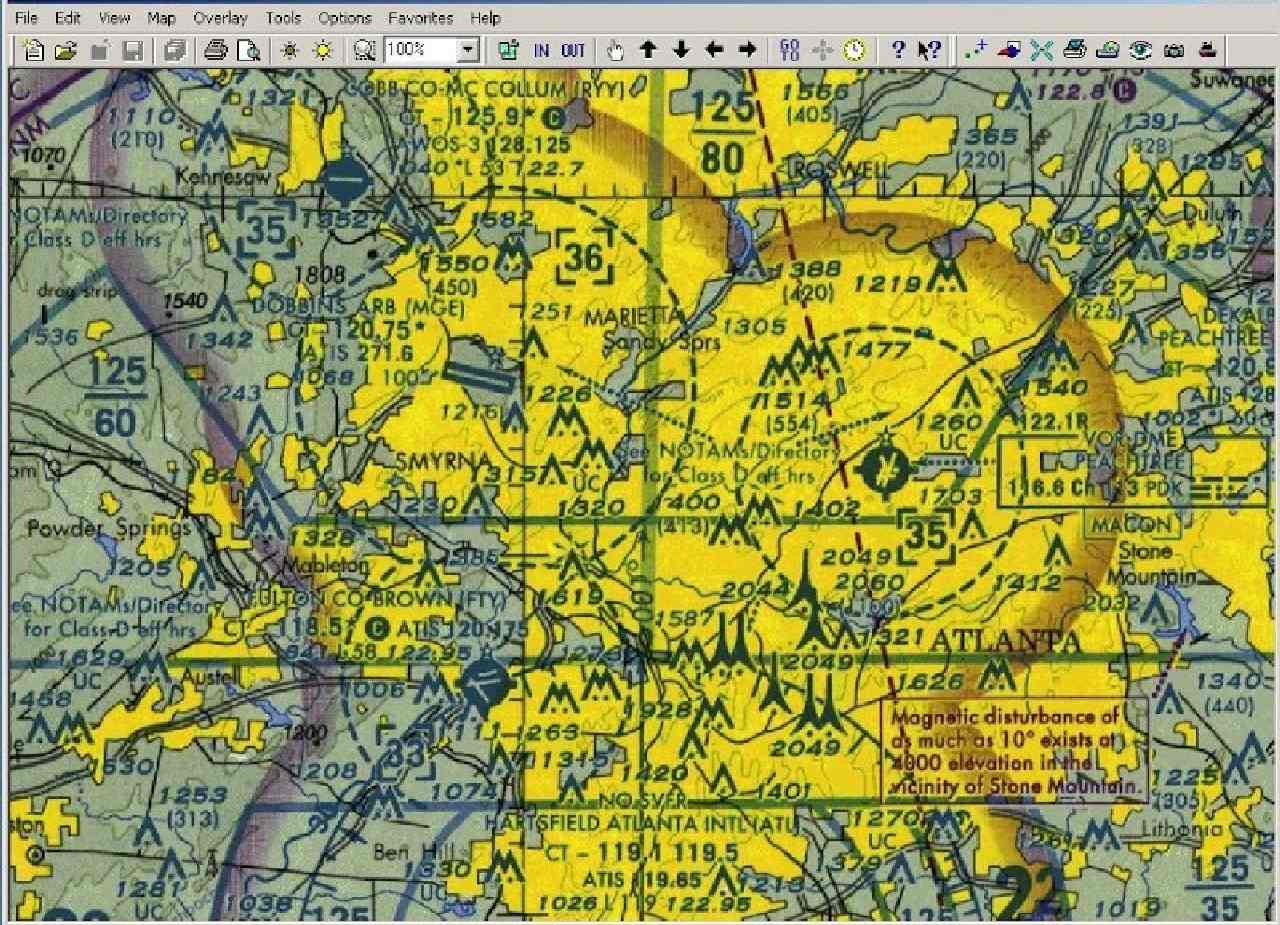Viewport: 1280px width, 925px height.
Task: Click the pan up arrow
Action: pos(648,50)
